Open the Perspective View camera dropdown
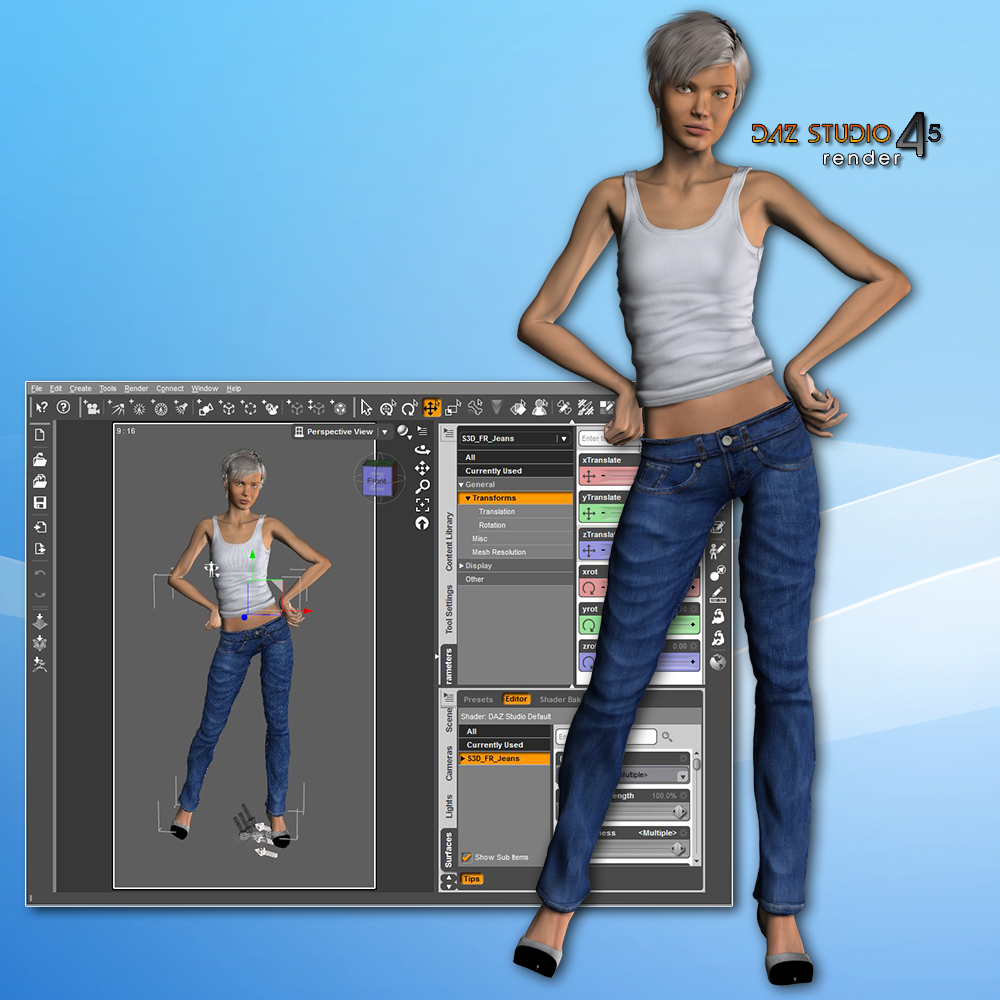Viewport: 1000px width, 1000px height. (385, 432)
